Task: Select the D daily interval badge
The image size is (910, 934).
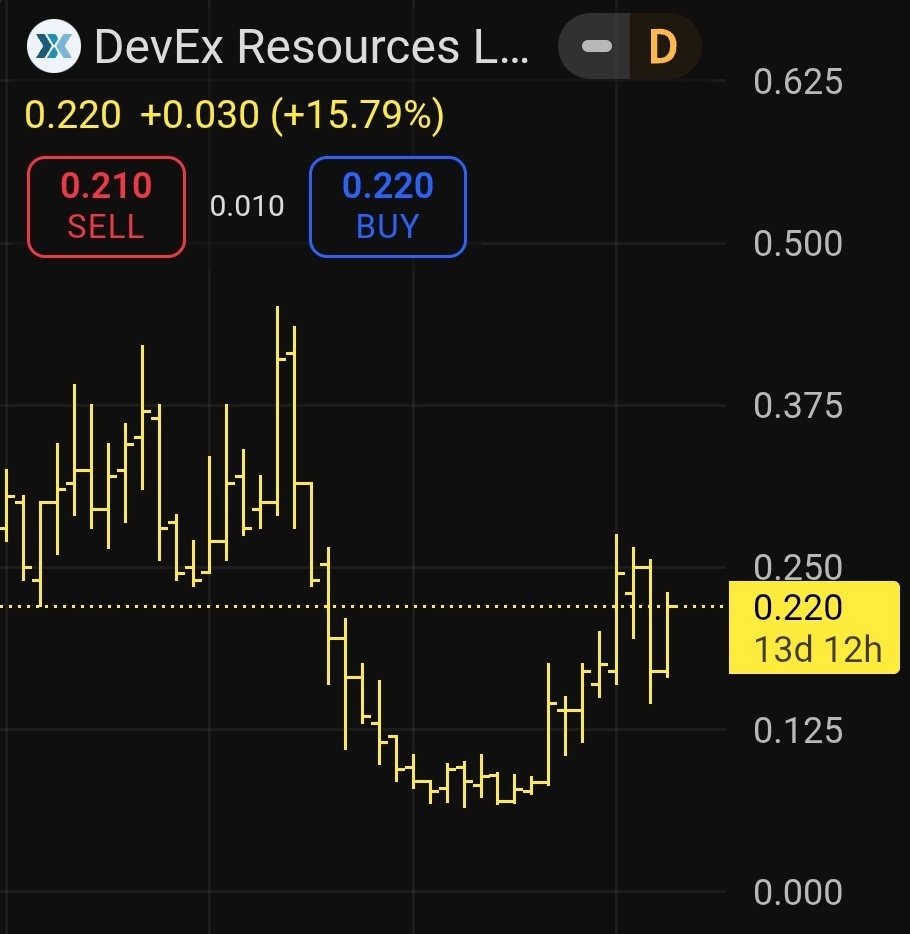Action: coord(663,46)
